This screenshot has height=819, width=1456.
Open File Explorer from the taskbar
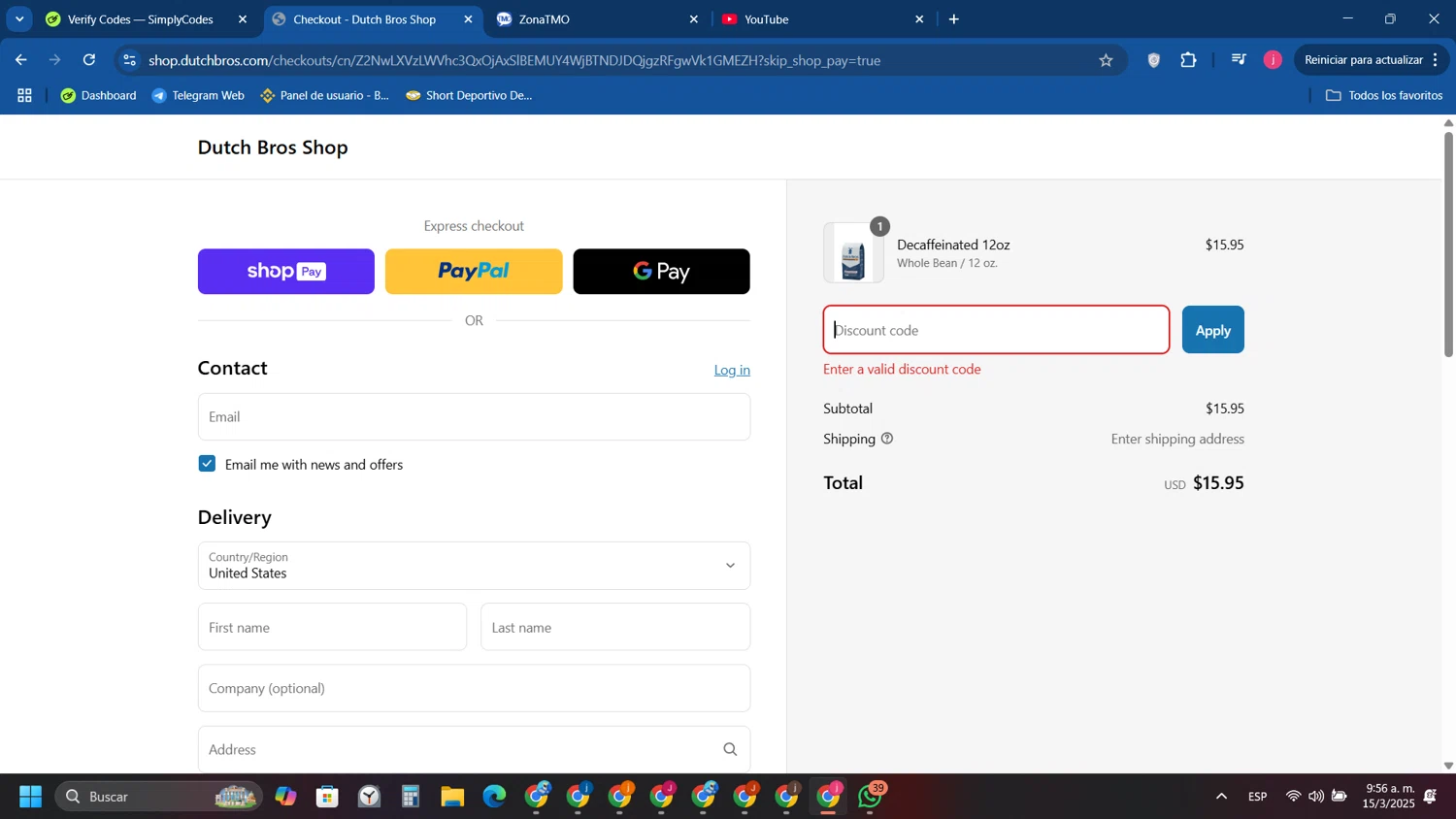coord(452,797)
